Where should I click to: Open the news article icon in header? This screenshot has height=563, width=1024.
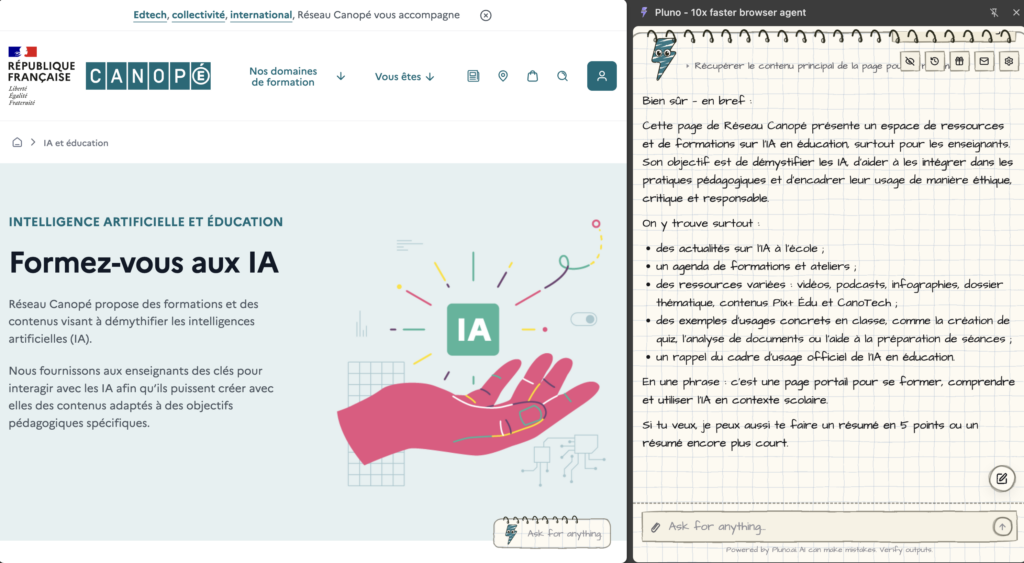point(473,76)
